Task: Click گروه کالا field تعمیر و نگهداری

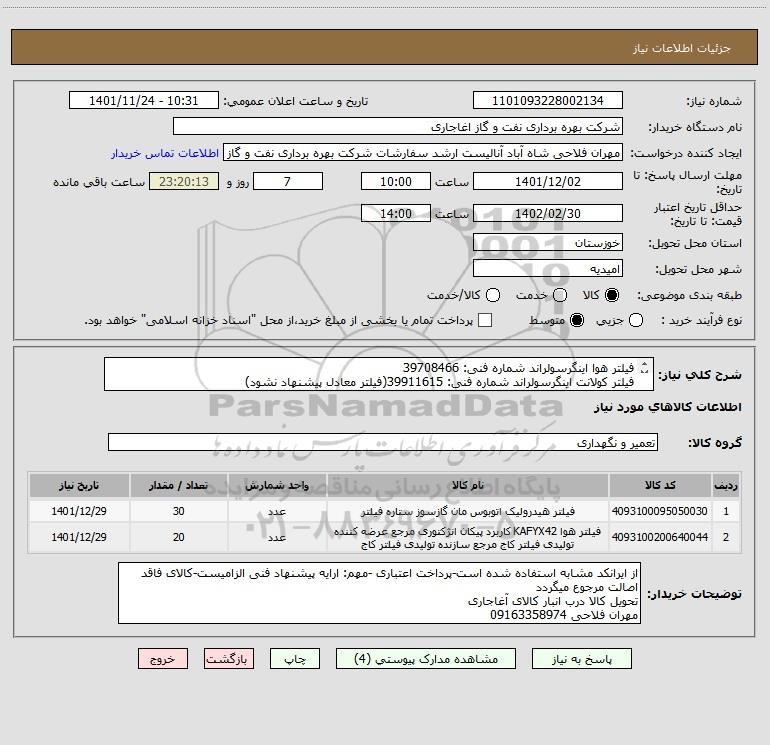Action: pyautogui.click(x=383, y=442)
